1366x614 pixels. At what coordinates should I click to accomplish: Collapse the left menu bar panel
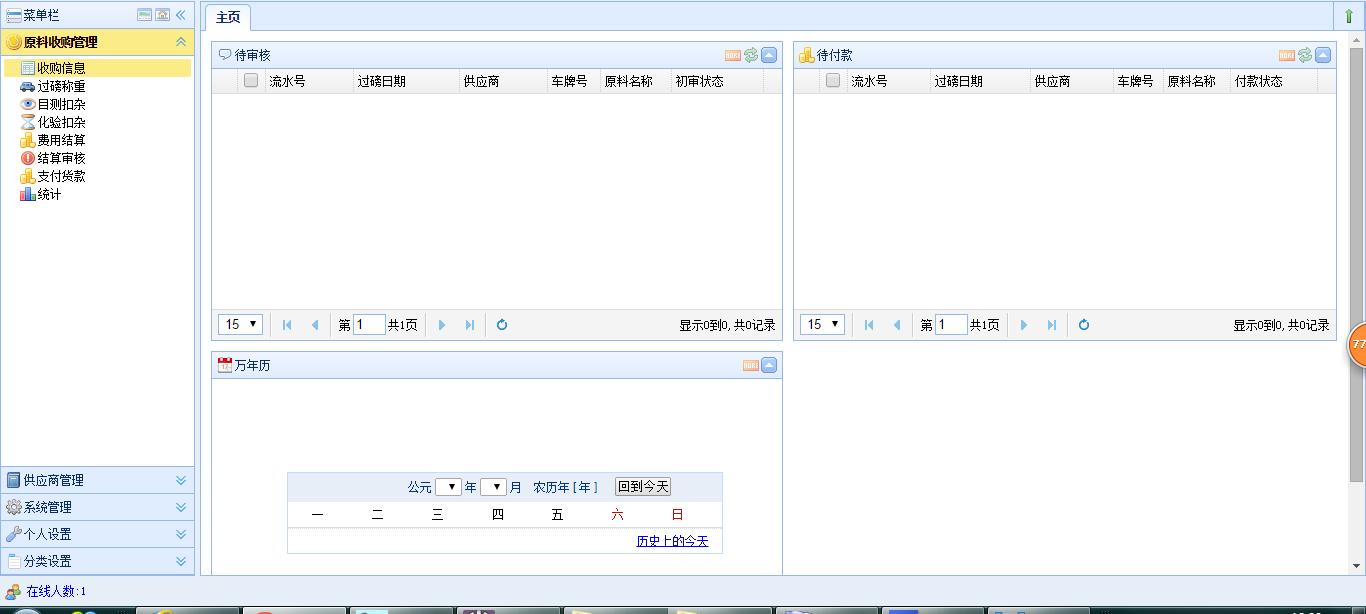tap(180, 15)
